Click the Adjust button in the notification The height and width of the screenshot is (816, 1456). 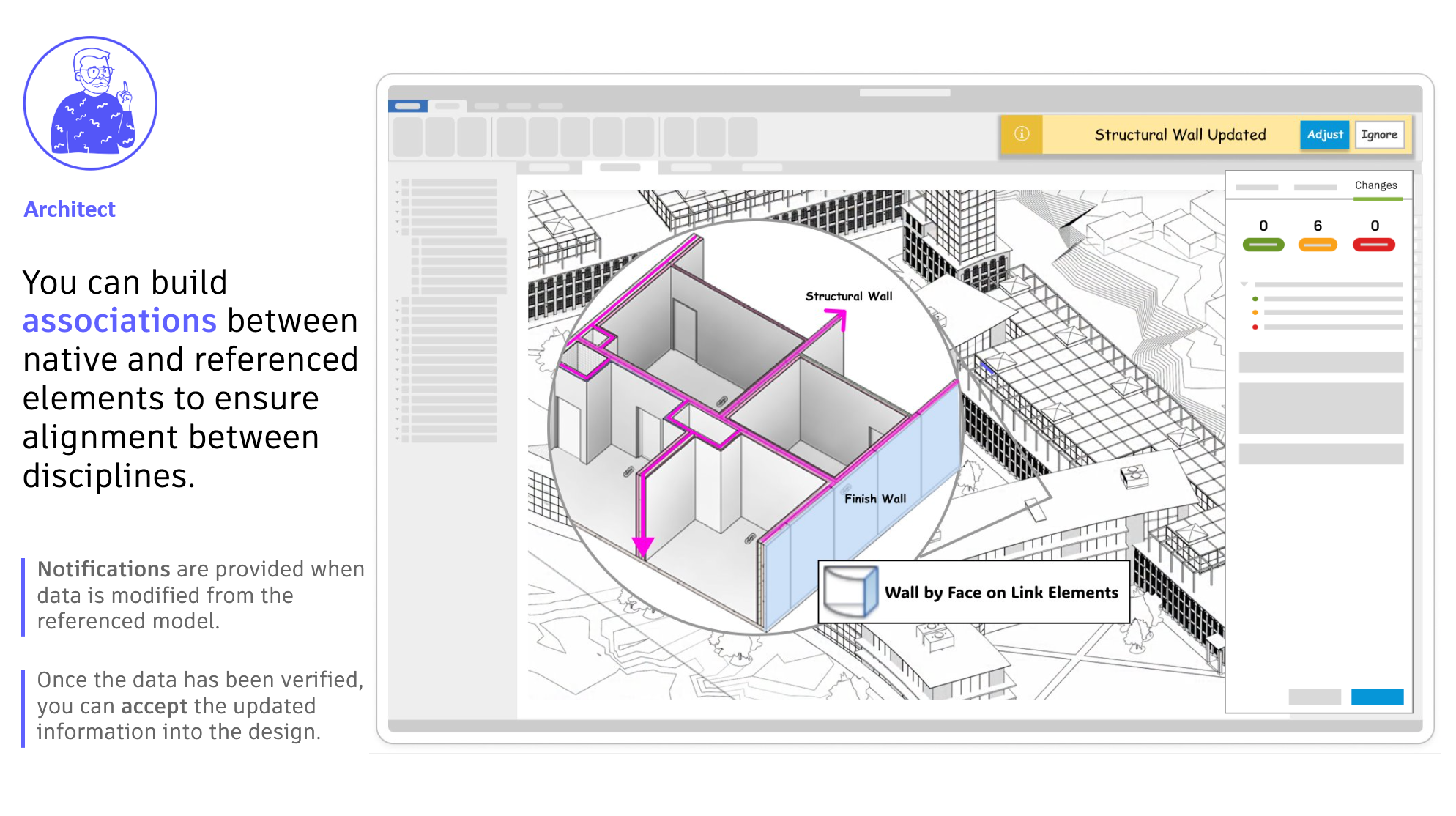(x=1325, y=135)
